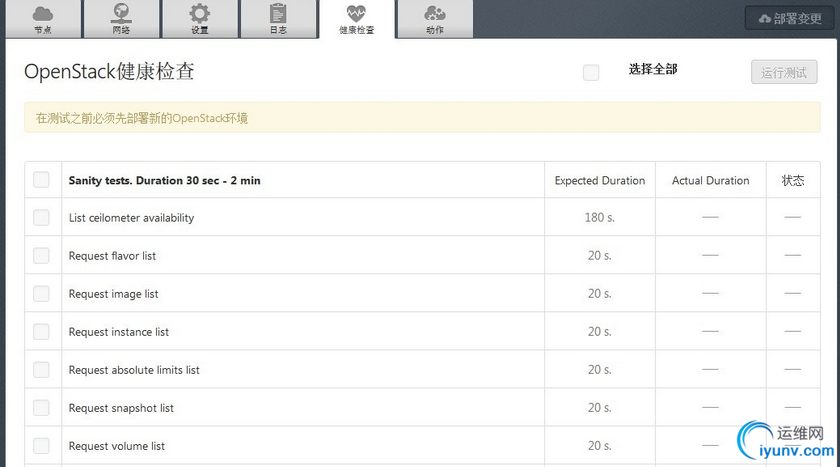Click the Sanity tests duration header text

click(x=164, y=180)
